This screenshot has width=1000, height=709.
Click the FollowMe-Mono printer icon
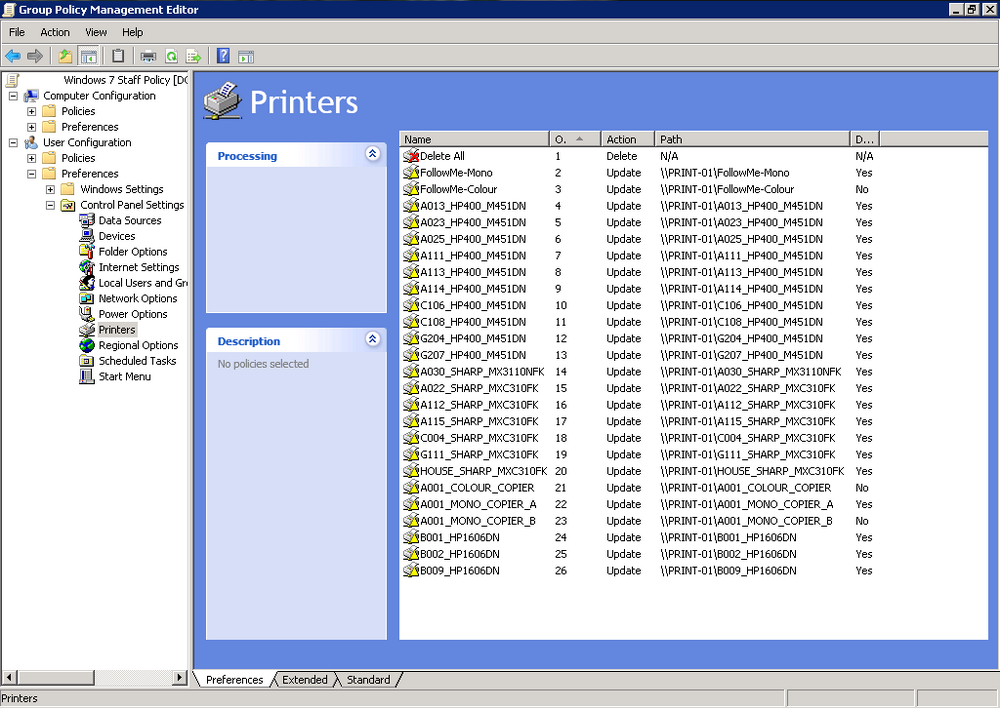click(411, 173)
